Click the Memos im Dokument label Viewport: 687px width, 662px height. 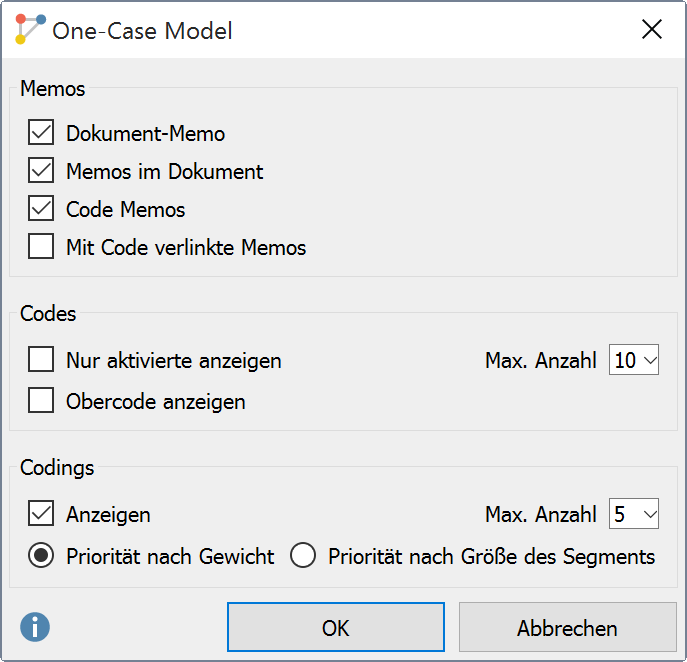(x=165, y=171)
